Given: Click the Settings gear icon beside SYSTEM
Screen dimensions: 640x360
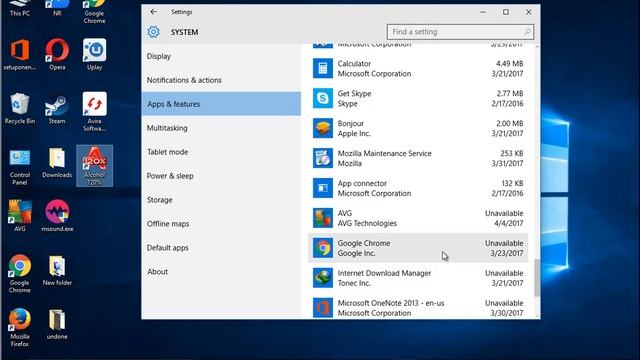Looking at the screenshot, I should [x=153, y=32].
